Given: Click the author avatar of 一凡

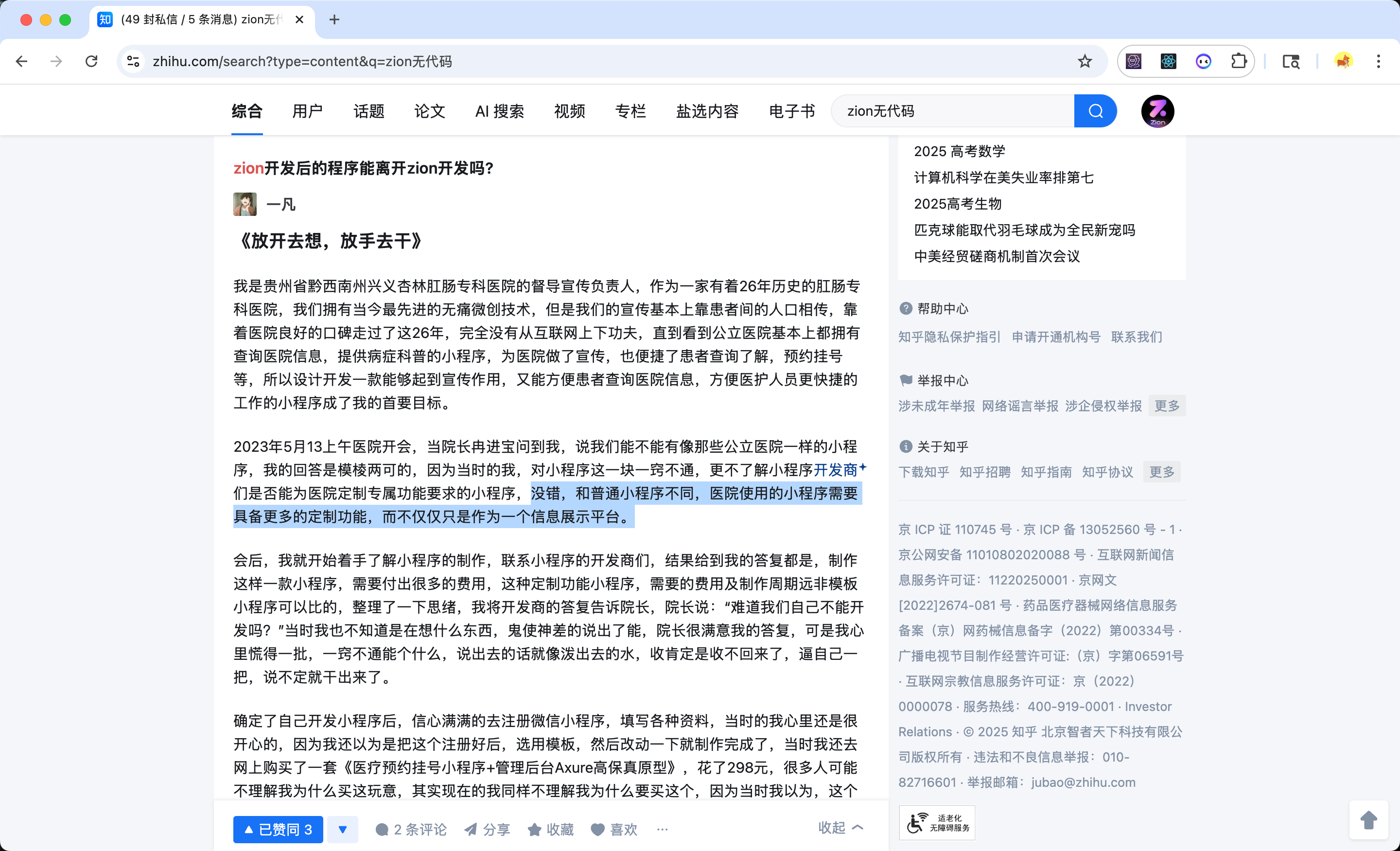Looking at the screenshot, I should tap(245, 204).
